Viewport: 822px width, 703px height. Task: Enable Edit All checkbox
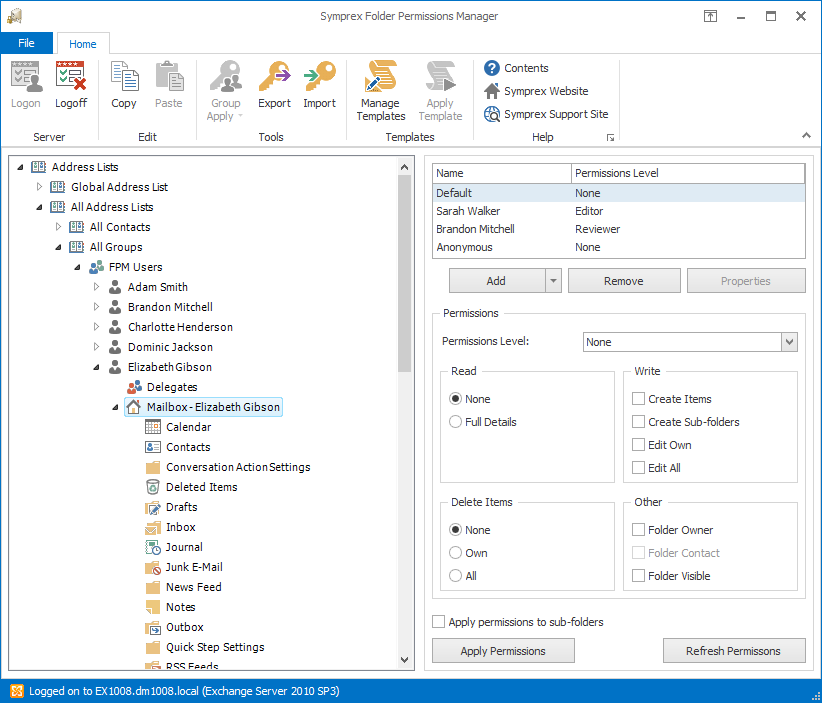point(638,468)
